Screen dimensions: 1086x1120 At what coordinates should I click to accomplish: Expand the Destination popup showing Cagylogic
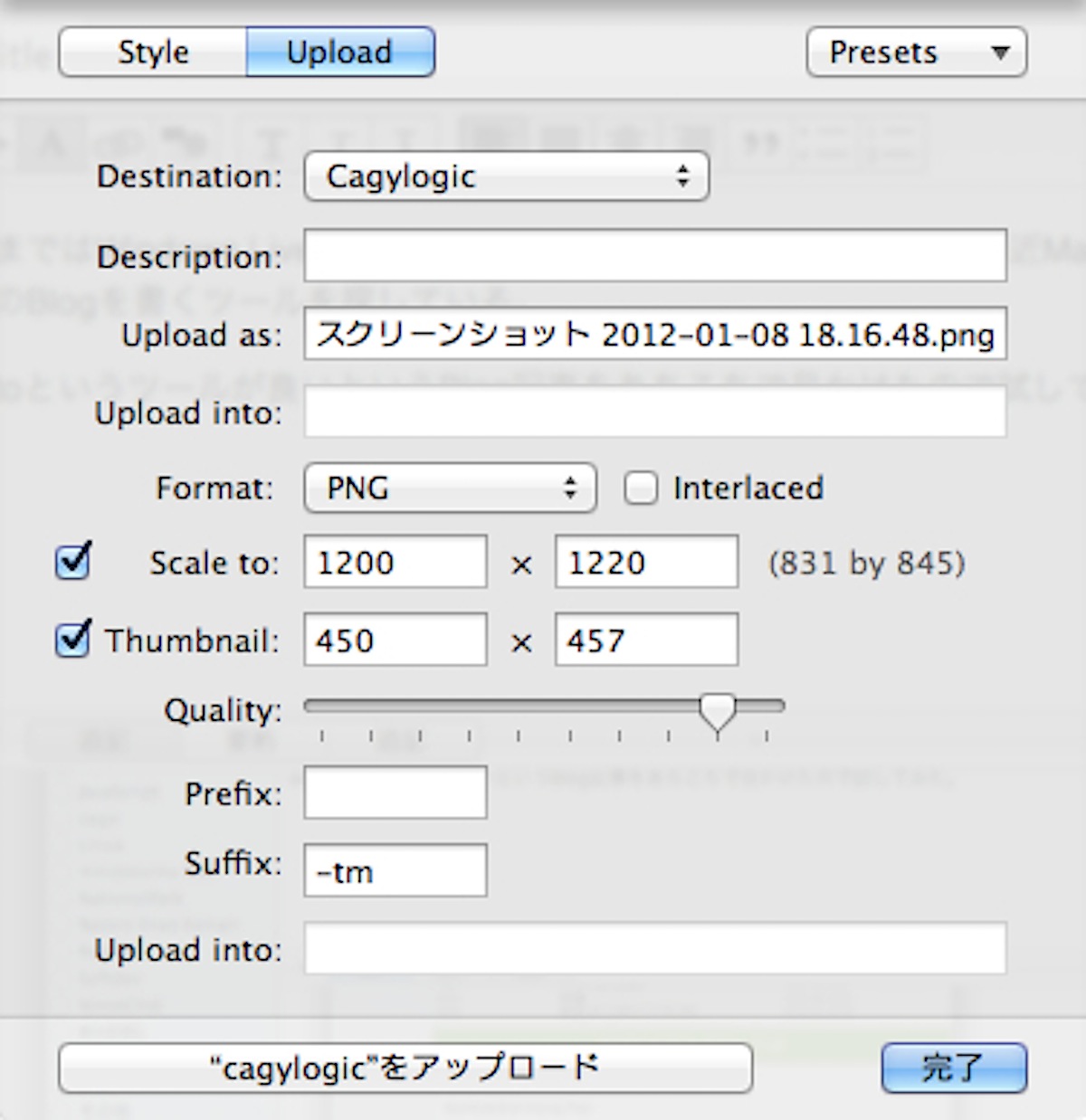point(506,176)
